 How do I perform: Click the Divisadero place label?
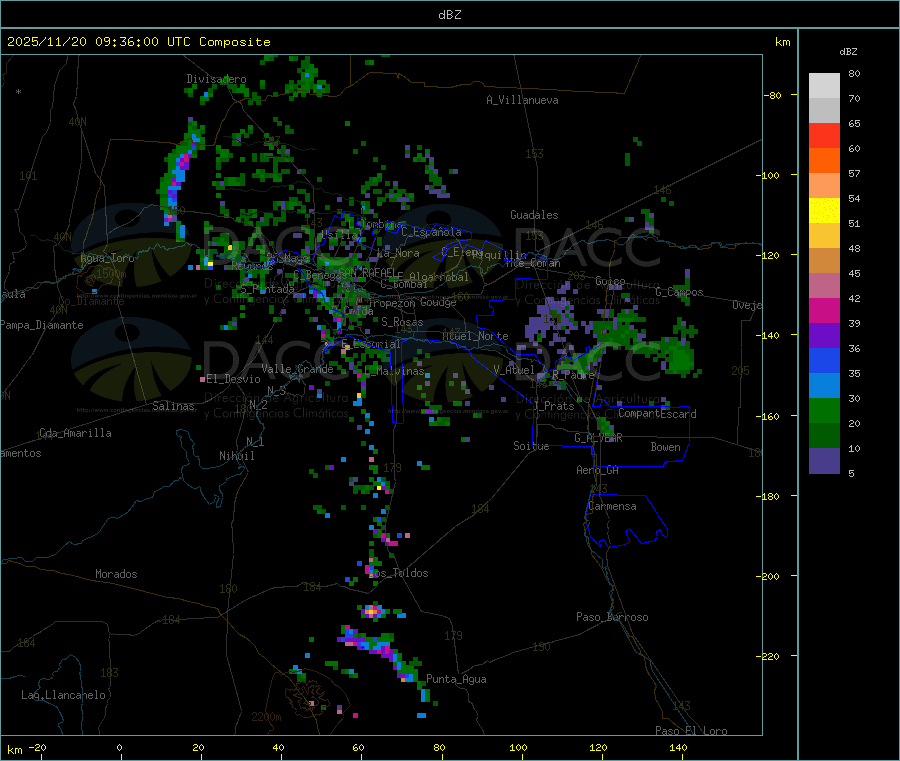(x=216, y=79)
